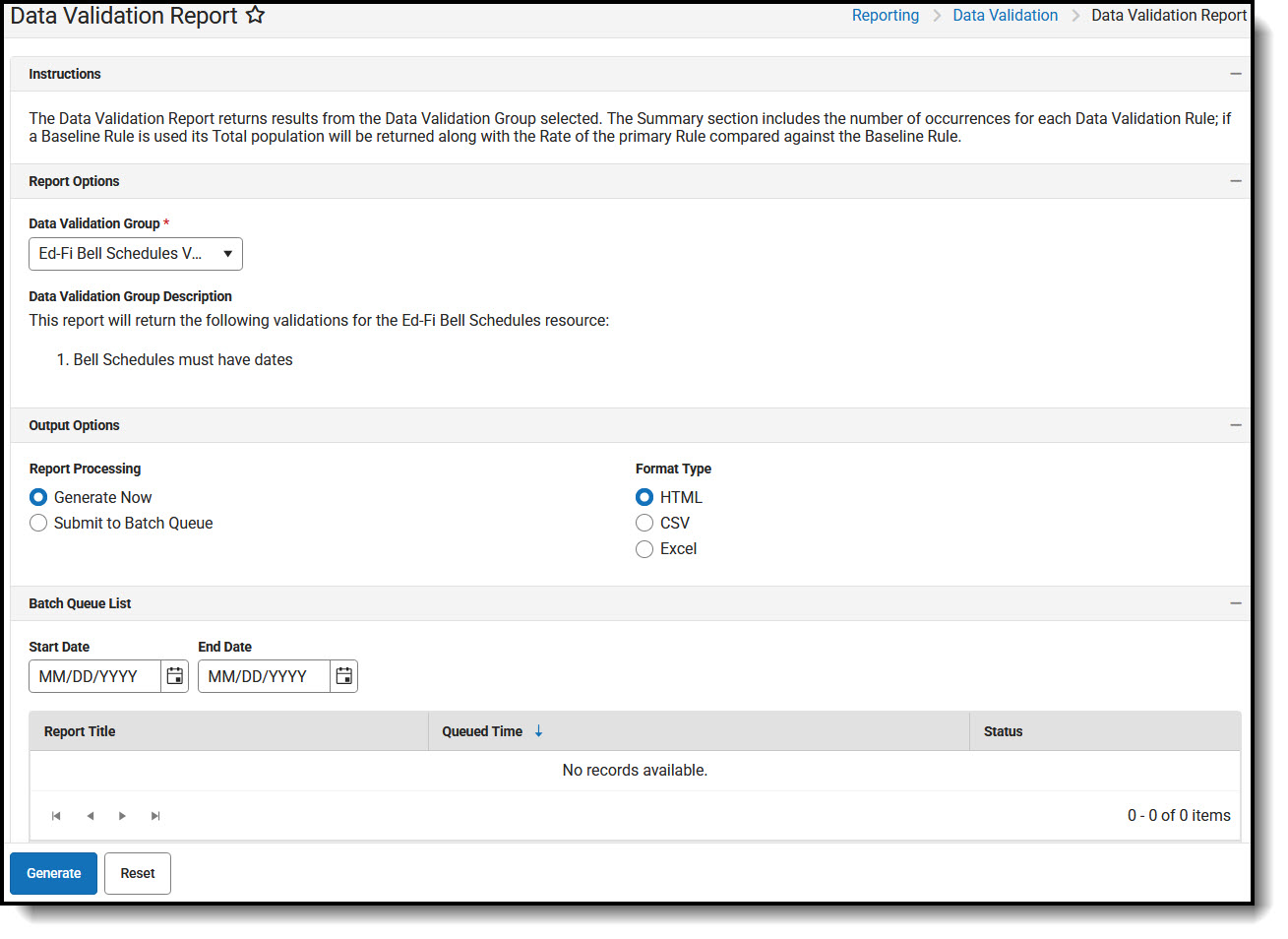Go to first page of batch queue results

click(x=56, y=815)
